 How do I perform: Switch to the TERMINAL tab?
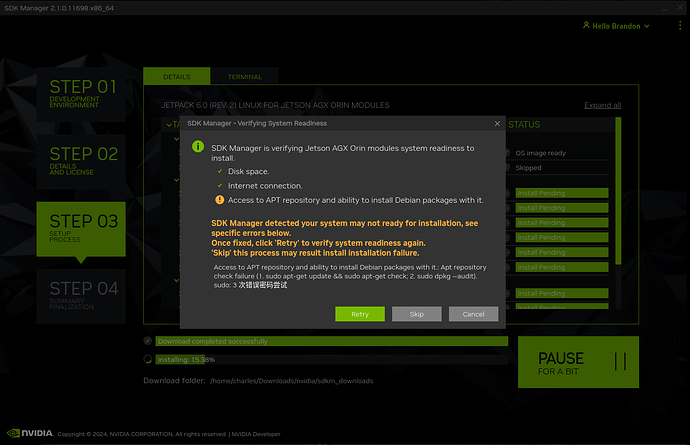pyautogui.click(x=245, y=76)
